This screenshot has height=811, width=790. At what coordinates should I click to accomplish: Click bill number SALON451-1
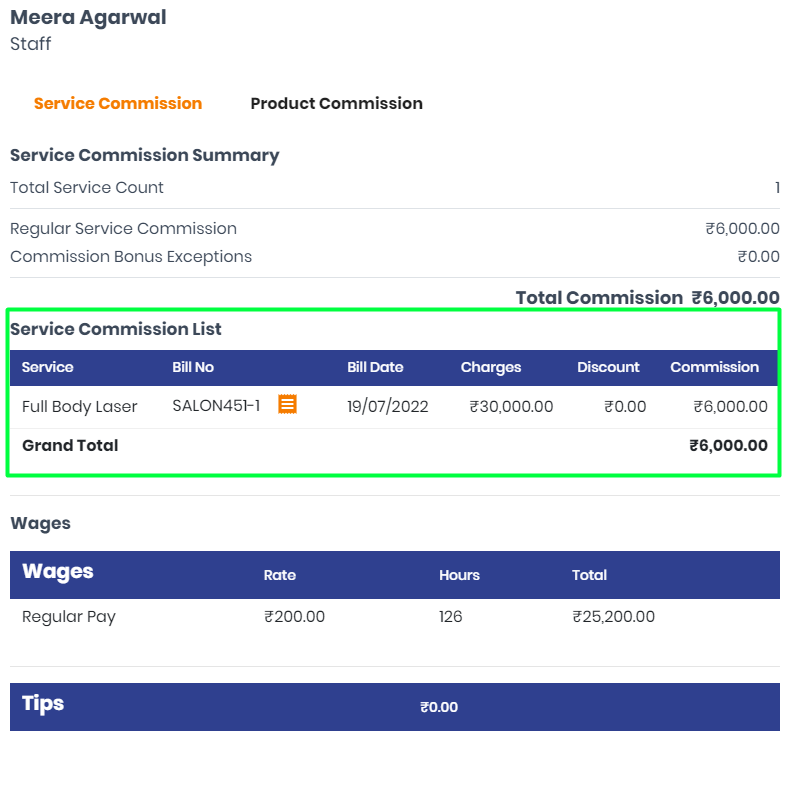point(216,406)
